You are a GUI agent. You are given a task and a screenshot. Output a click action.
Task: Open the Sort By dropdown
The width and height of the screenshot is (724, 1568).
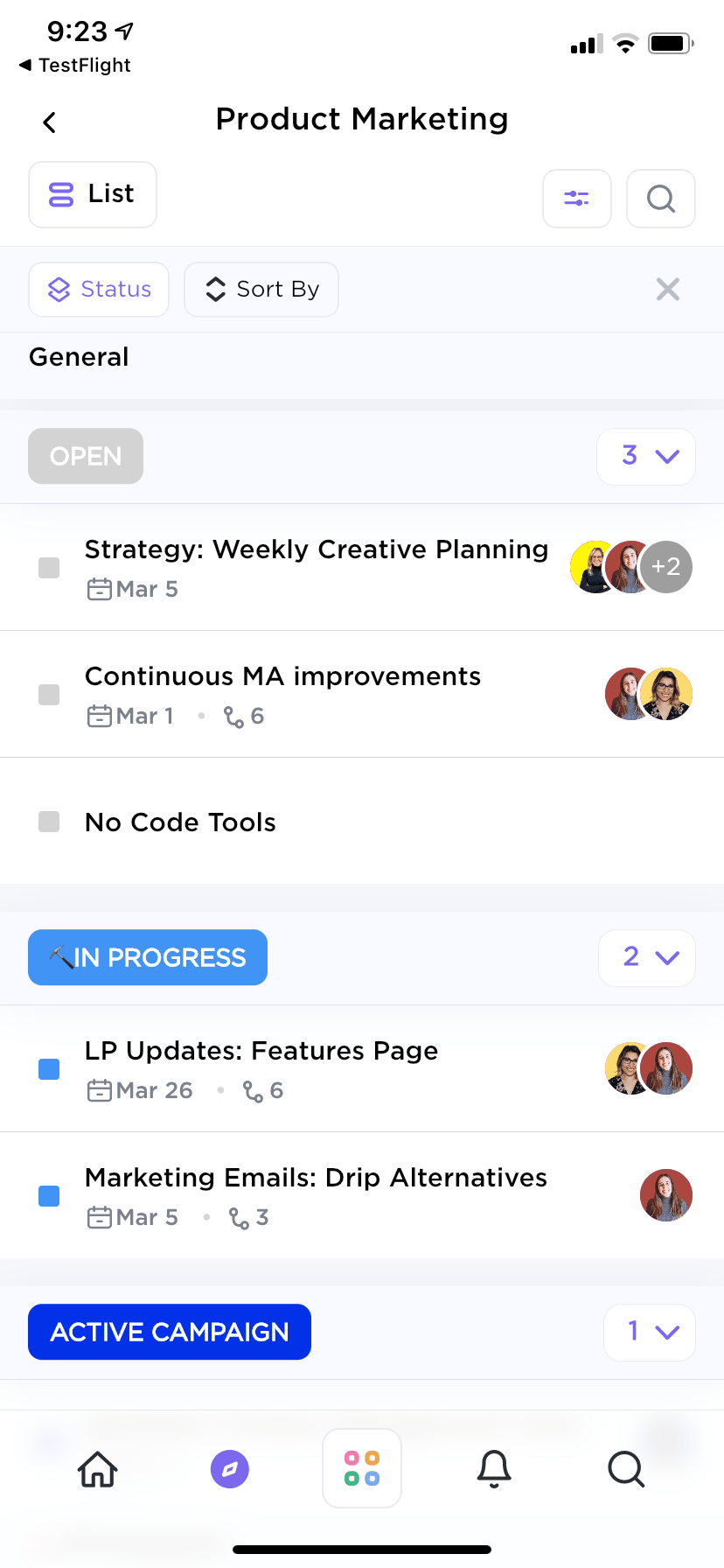tap(261, 289)
